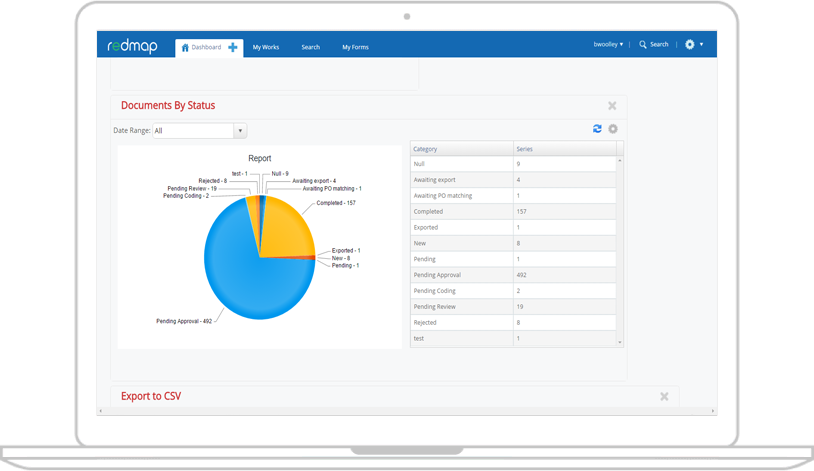The height and width of the screenshot is (471, 814).
Task: Click the table scrollbar down arrow
Action: pos(620,342)
